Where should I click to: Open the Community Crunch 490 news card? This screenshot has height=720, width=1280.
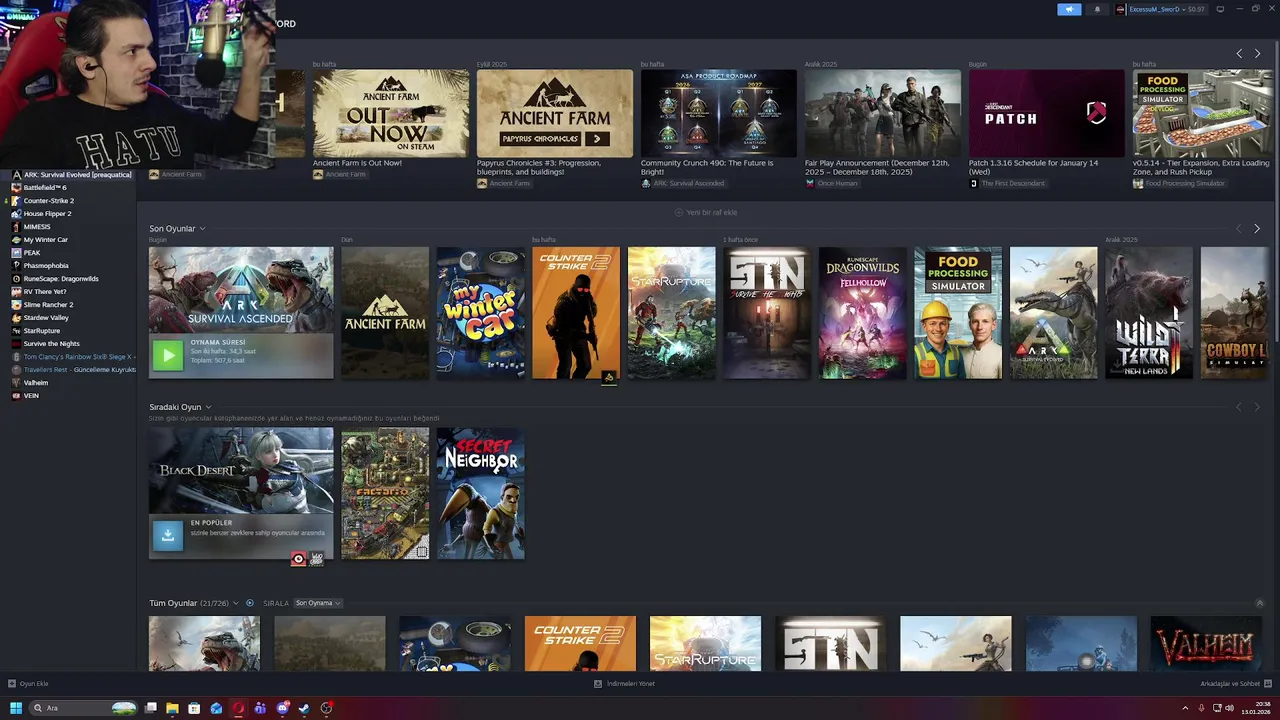coord(719,113)
